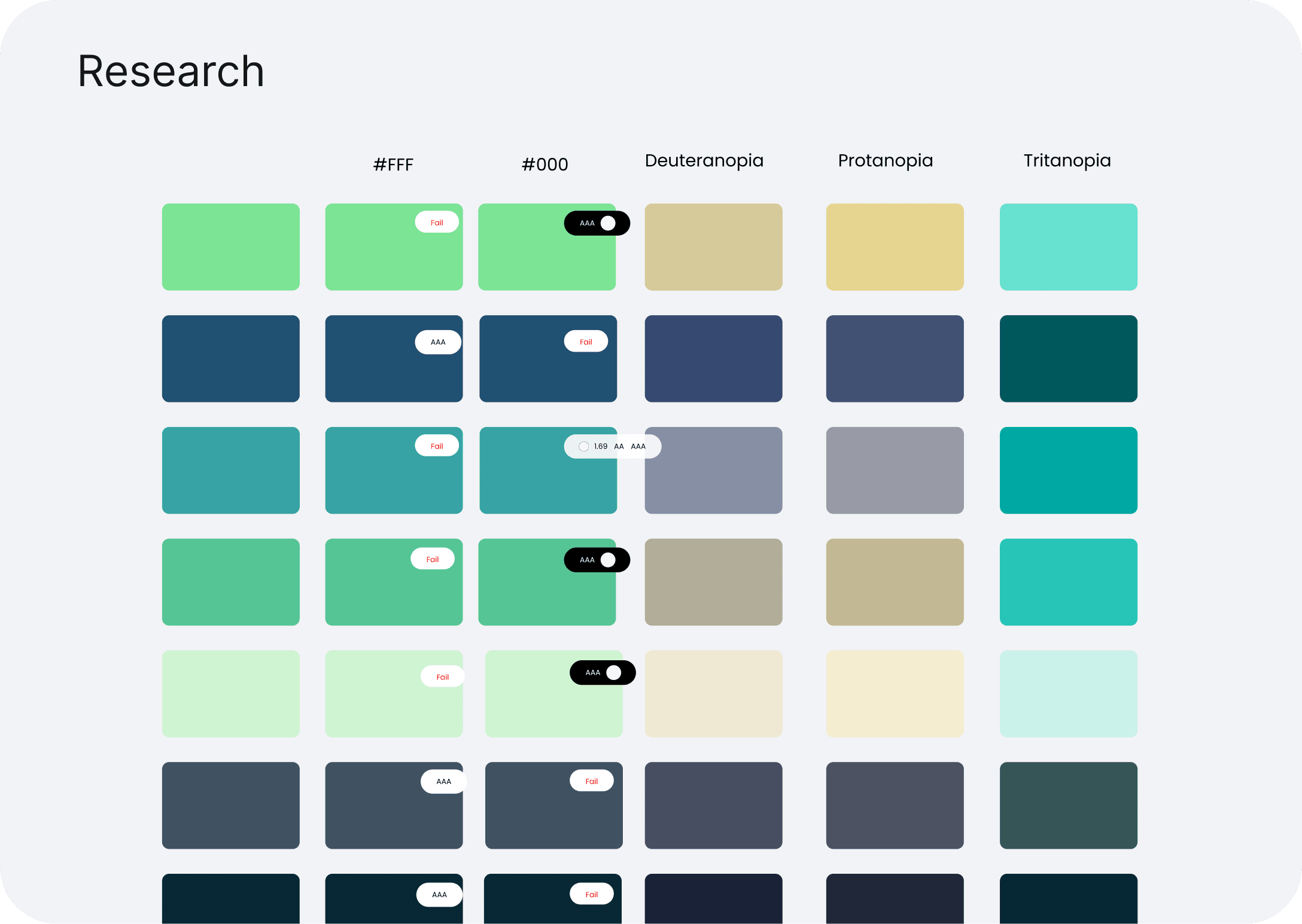This screenshot has width=1302, height=924.
Task: Click the AA label in 1.69 pill
Action: tap(619, 446)
